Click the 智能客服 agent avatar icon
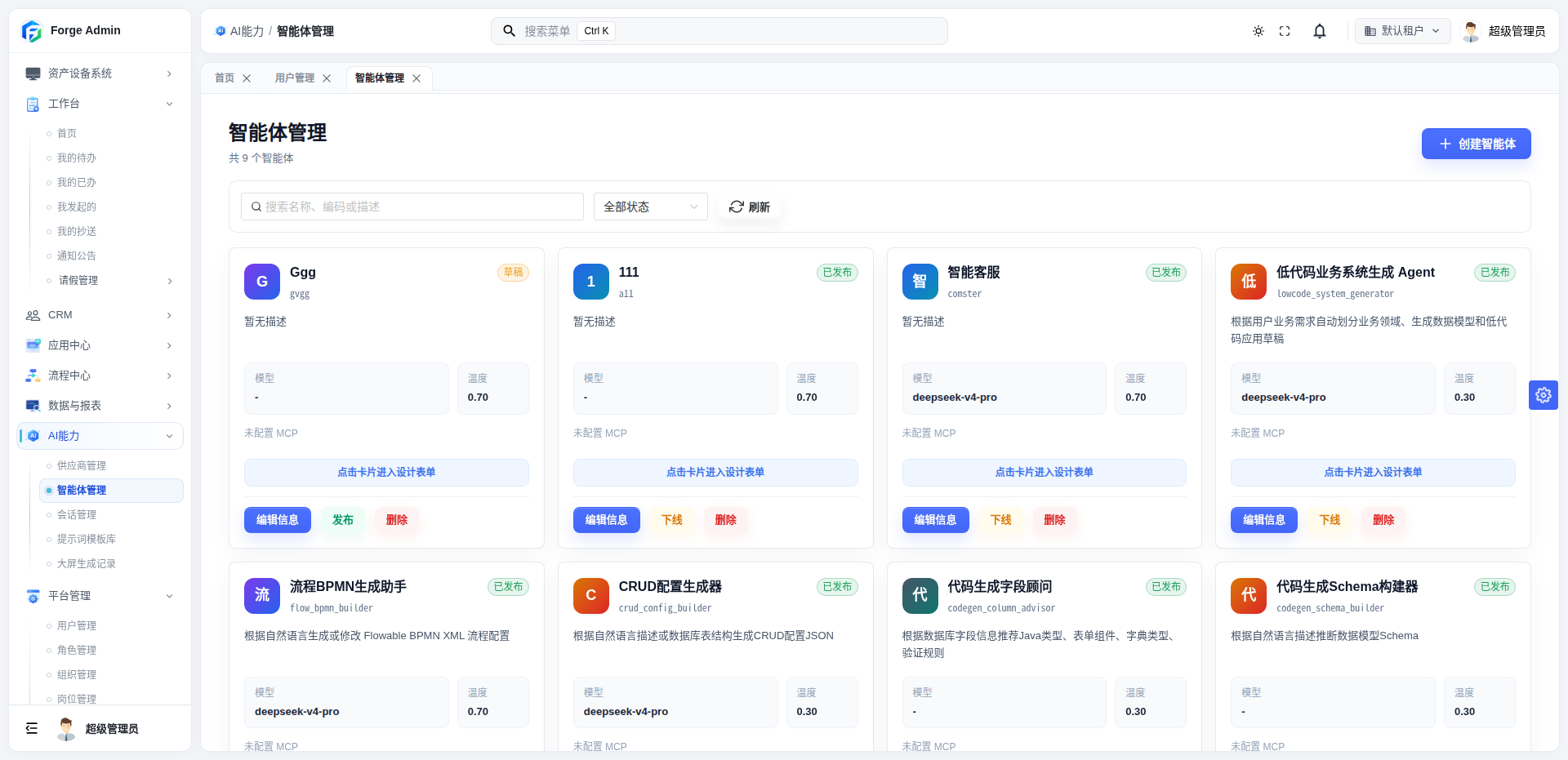Viewport: 1568px width, 760px height. click(x=920, y=282)
